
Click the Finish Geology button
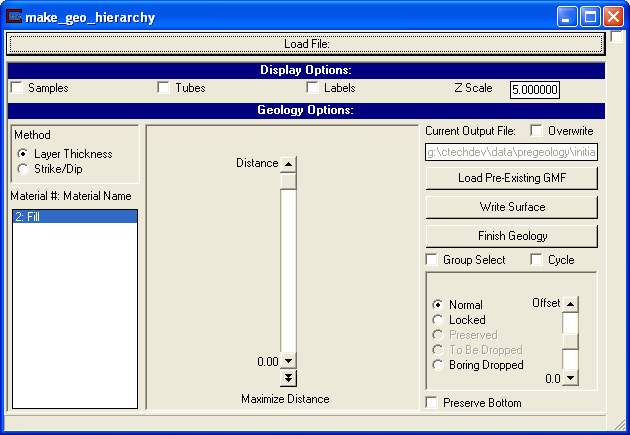[x=511, y=236]
